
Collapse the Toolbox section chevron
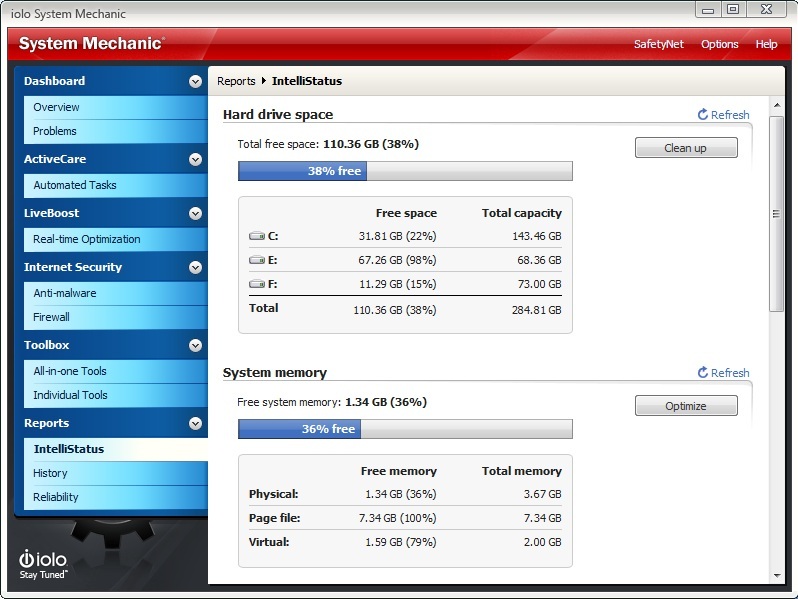tap(195, 346)
